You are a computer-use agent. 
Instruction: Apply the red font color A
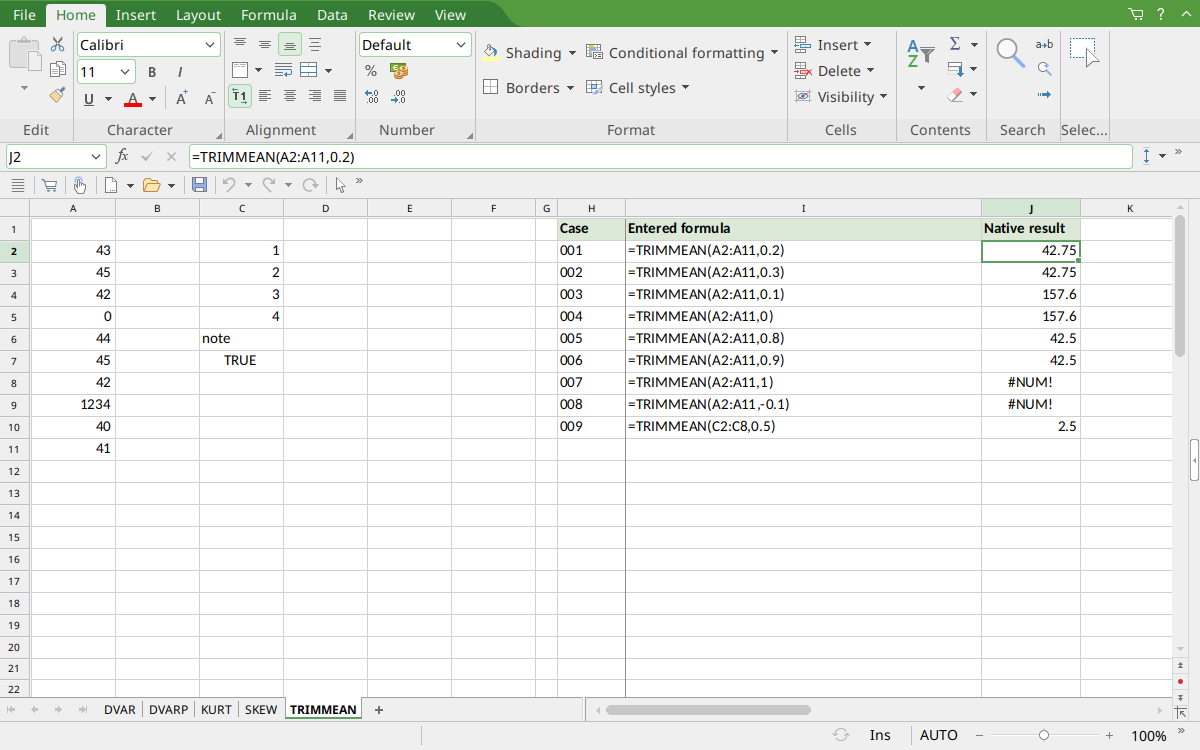(133, 98)
